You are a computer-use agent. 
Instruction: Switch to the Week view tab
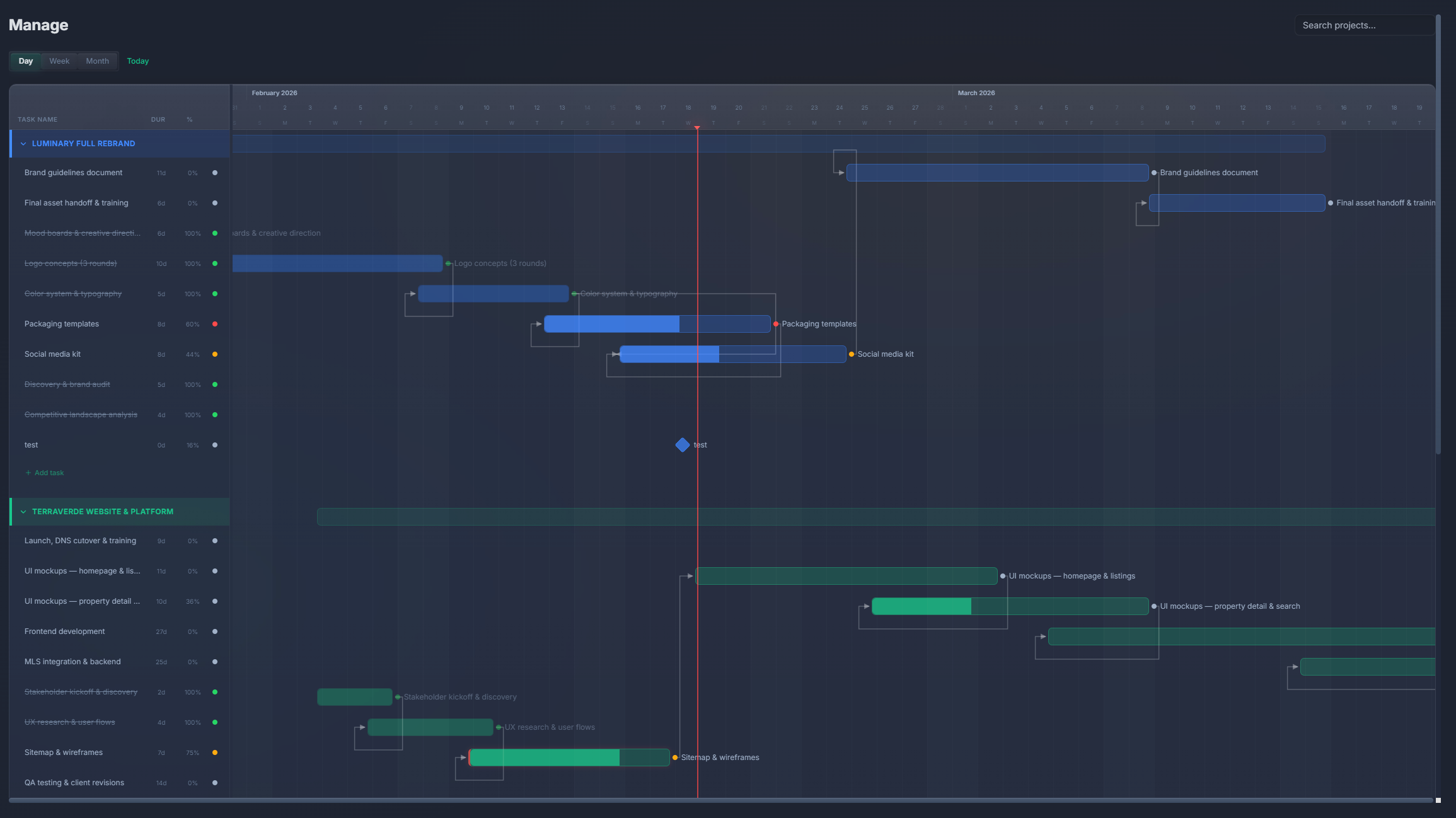(x=59, y=60)
